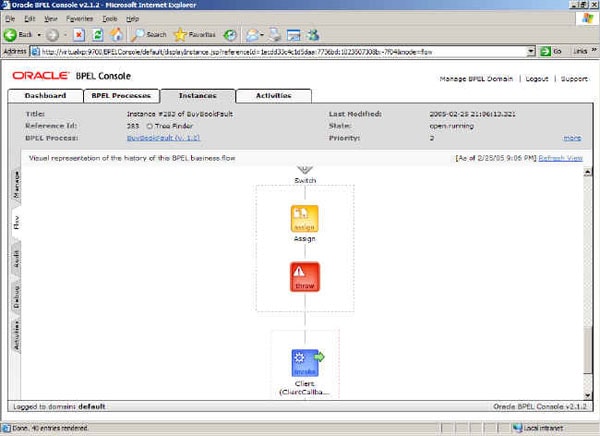Open the Audit side tab
This screenshot has width=600, height=436.
[16, 259]
